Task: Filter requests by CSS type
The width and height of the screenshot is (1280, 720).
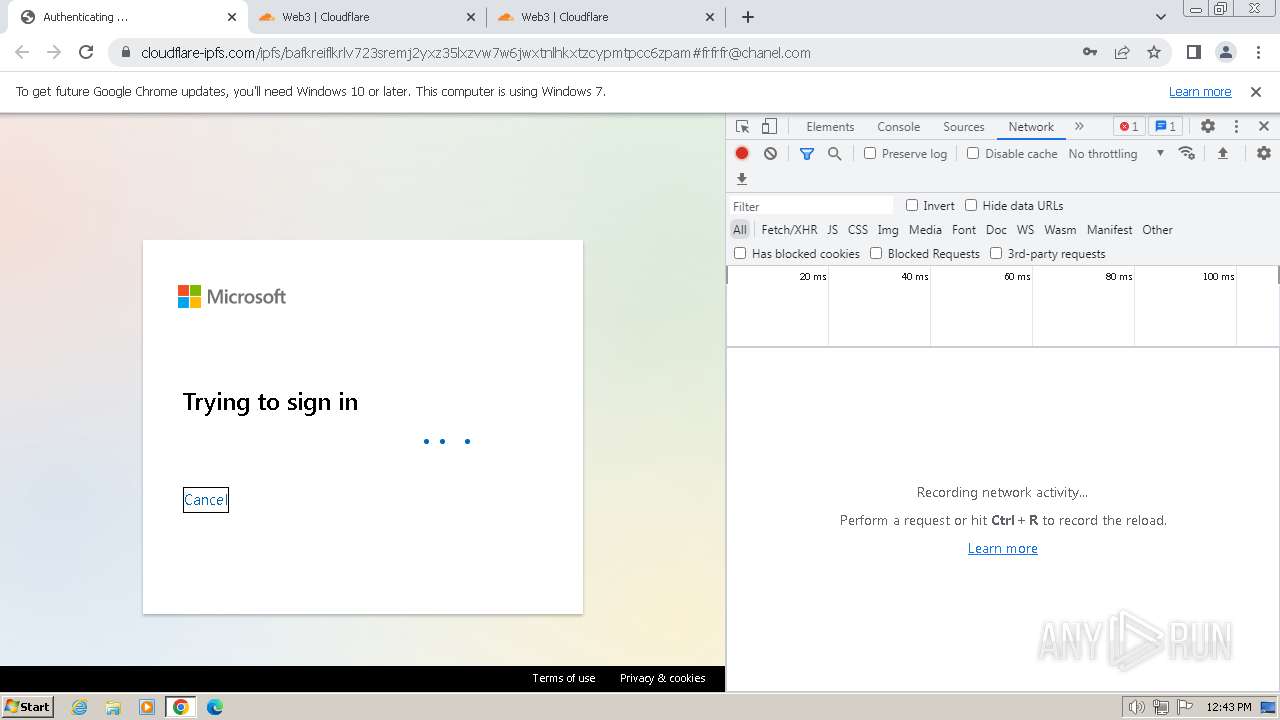Action: point(858,230)
